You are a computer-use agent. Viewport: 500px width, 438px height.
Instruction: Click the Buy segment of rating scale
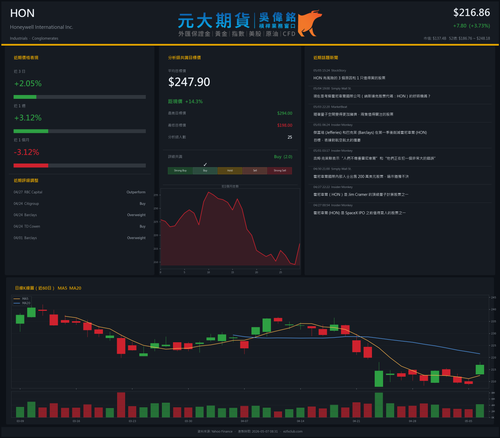(x=205, y=171)
